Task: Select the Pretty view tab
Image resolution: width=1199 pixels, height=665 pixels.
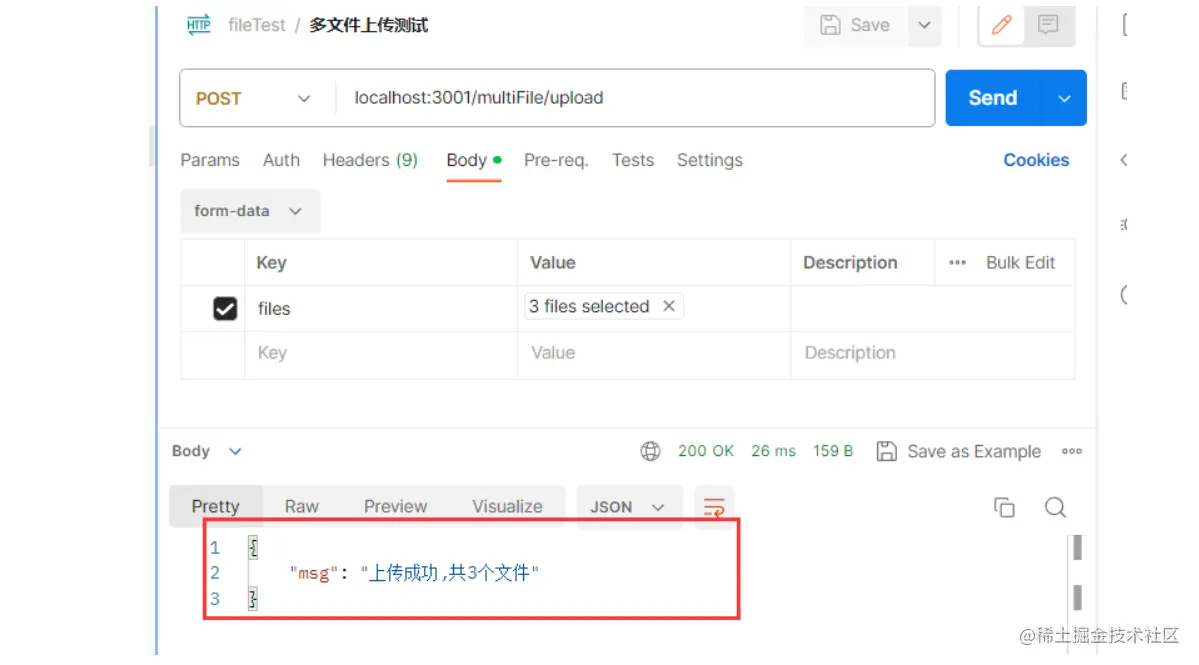Action: click(216, 507)
